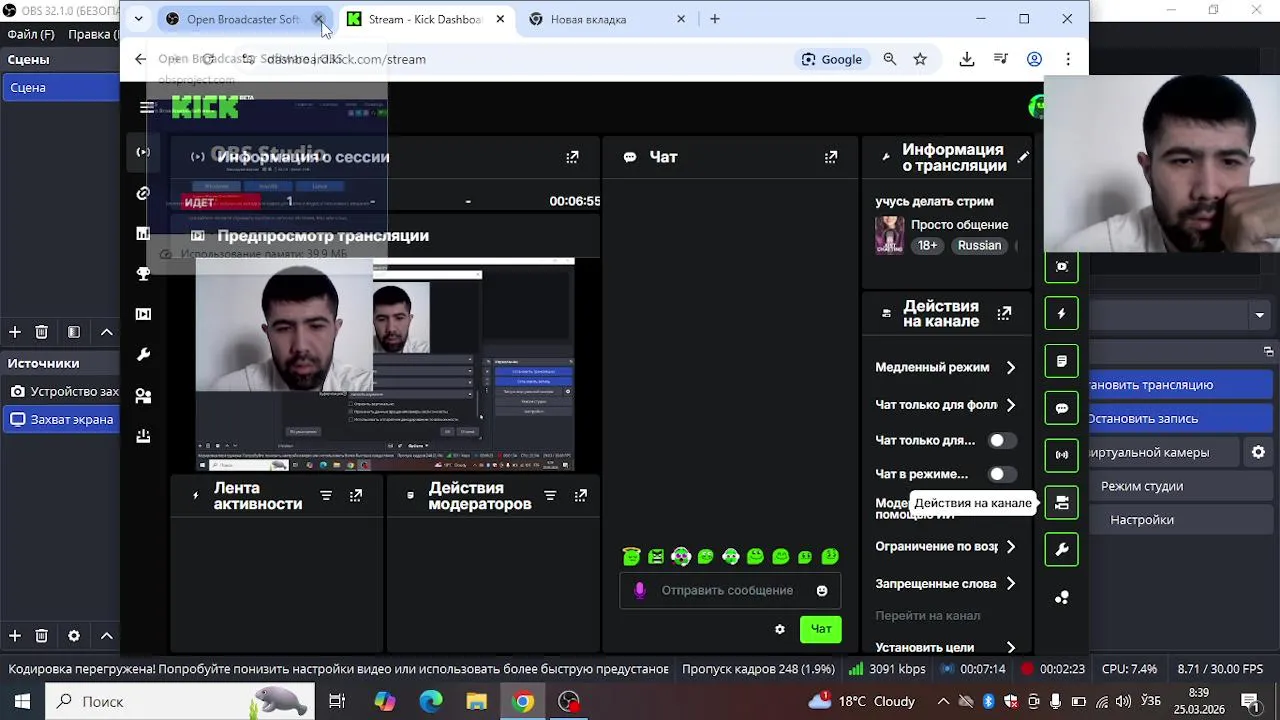Screen dimensions: 1280x720
Task: Open the video clips icon in Kick sidebar
Action: pos(143,314)
